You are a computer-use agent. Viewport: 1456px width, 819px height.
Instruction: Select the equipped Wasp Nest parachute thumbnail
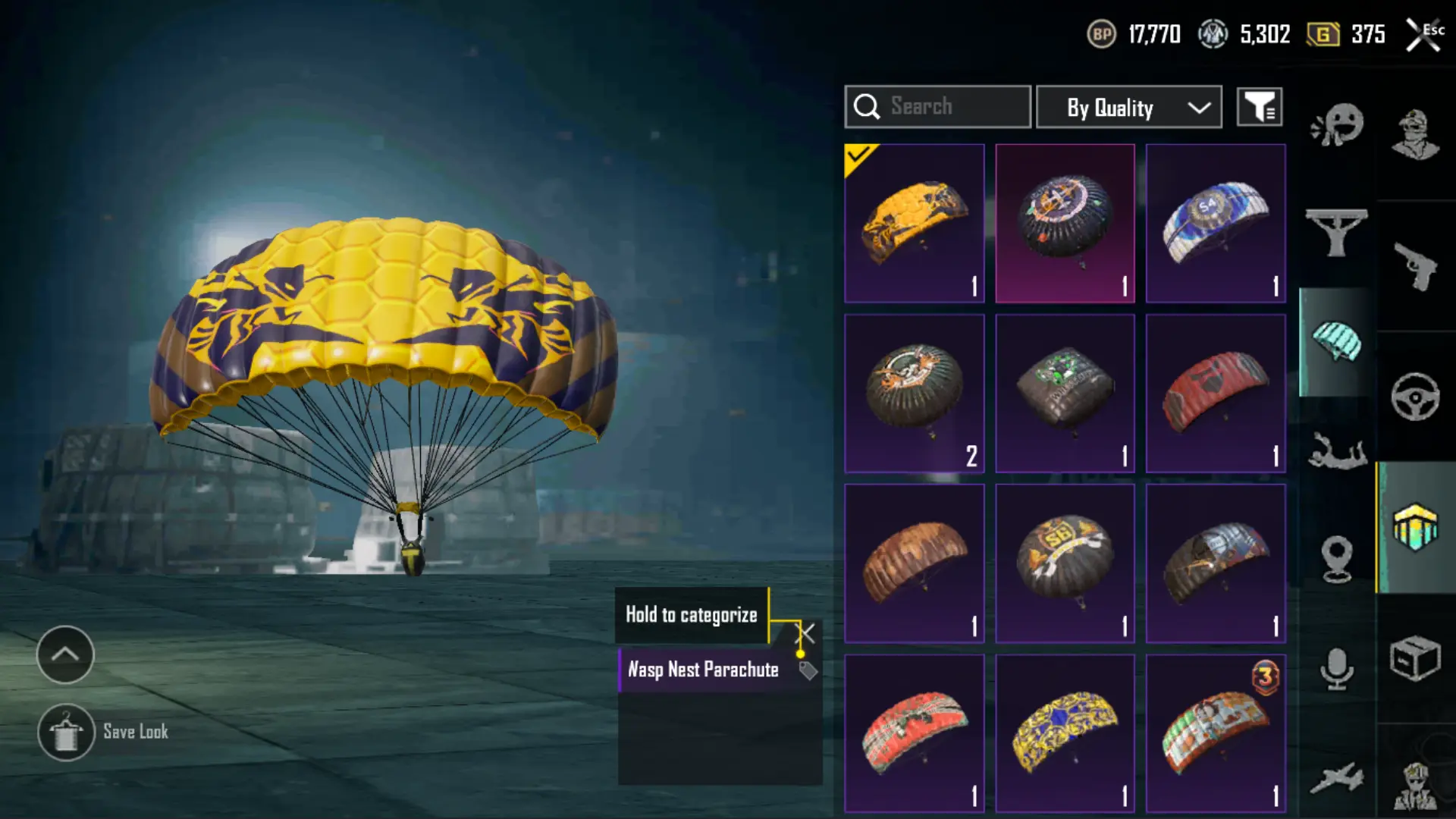915,224
